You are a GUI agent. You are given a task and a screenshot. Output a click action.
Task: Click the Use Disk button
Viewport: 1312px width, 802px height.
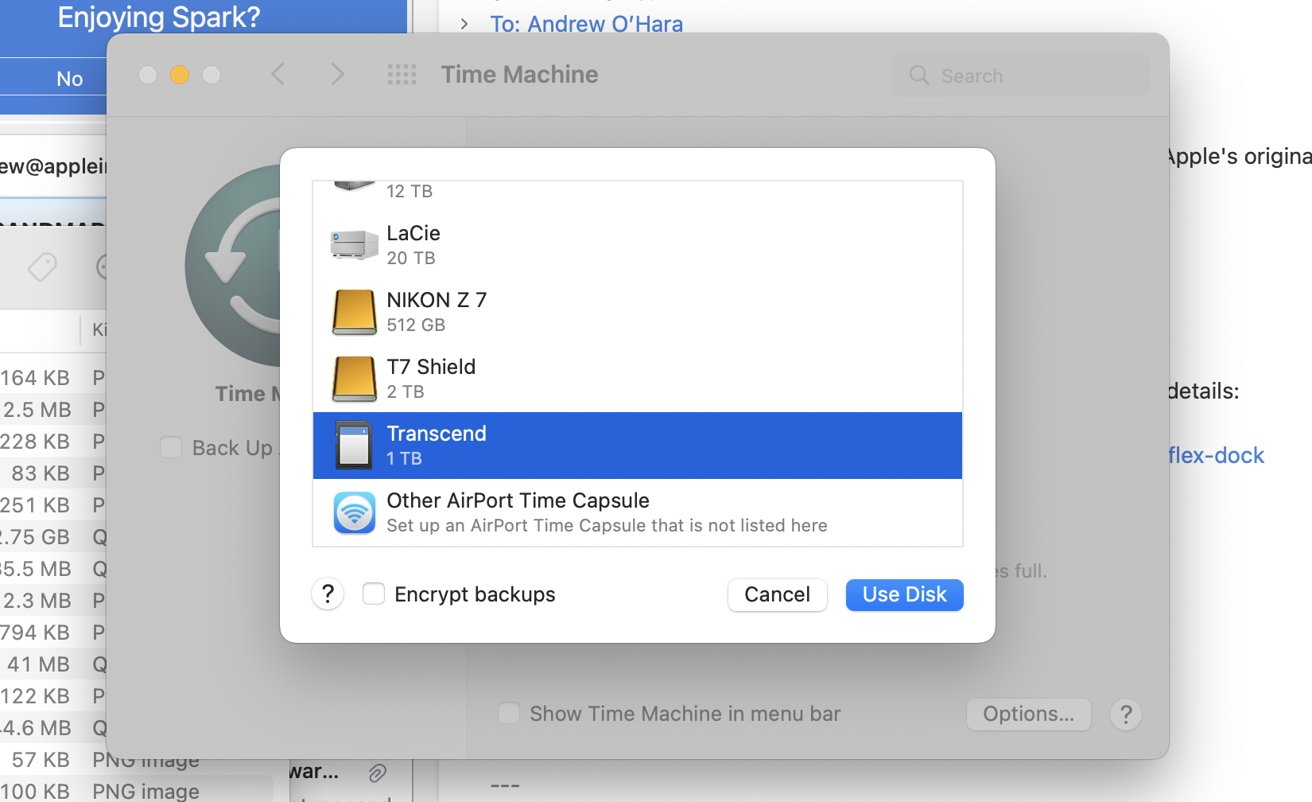904,594
